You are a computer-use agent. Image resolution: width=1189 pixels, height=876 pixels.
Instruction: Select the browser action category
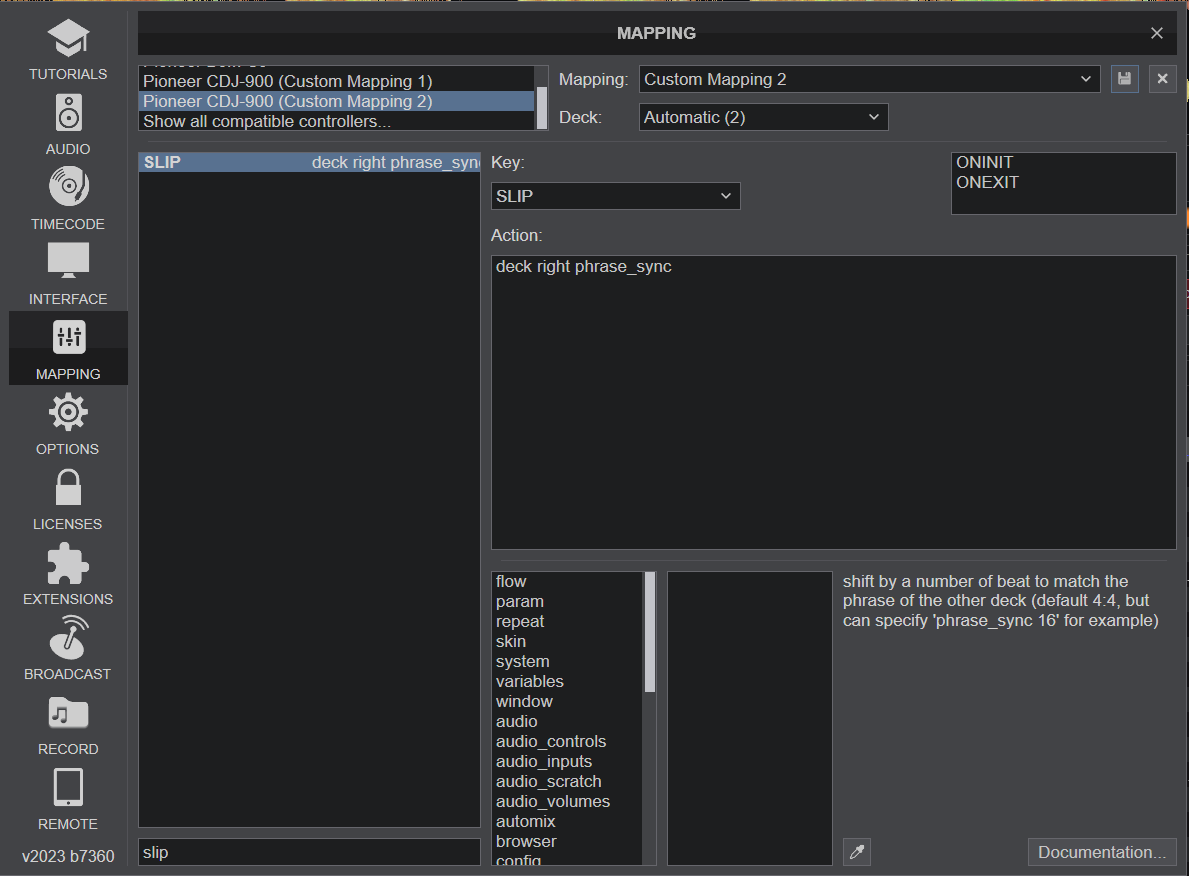pyautogui.click(x=567, y=841)
